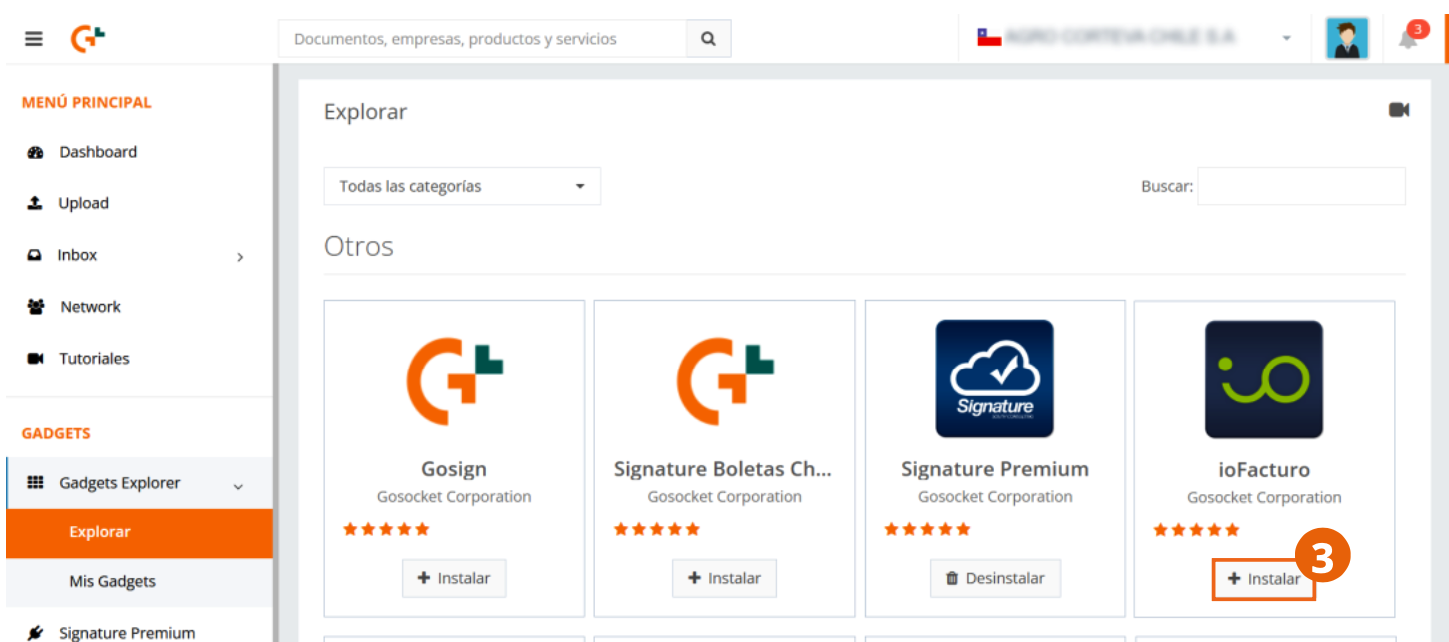Collapse the Gadgets Explorer chevron
Screen dimensions: 1449x642
[238, 486]
